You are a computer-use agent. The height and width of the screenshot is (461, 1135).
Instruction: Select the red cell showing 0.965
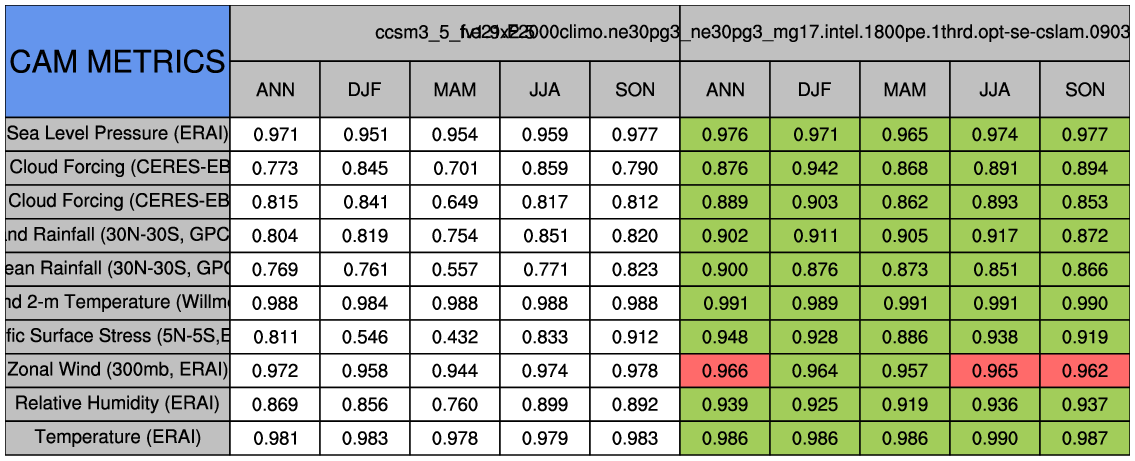coord(994,370)
